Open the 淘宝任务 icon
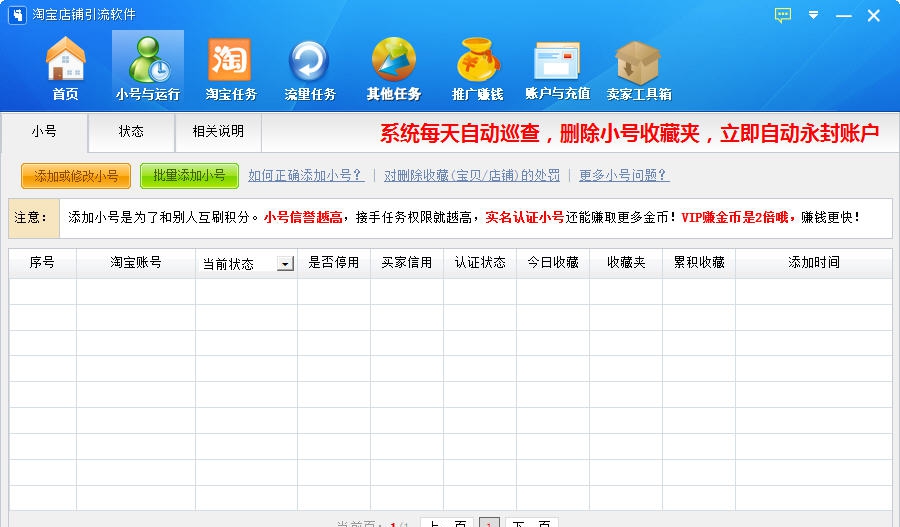 pos(231,68)
